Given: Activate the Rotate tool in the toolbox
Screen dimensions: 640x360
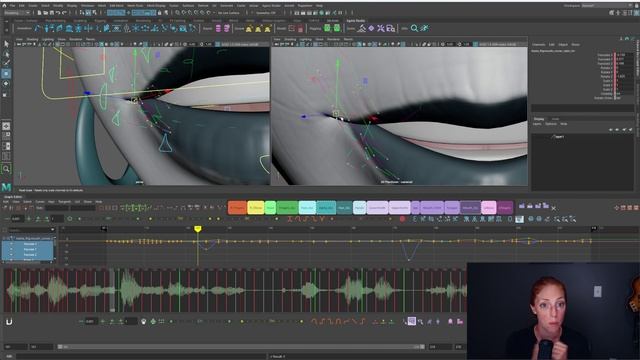Looking at the screenshot, I should 6,84.
